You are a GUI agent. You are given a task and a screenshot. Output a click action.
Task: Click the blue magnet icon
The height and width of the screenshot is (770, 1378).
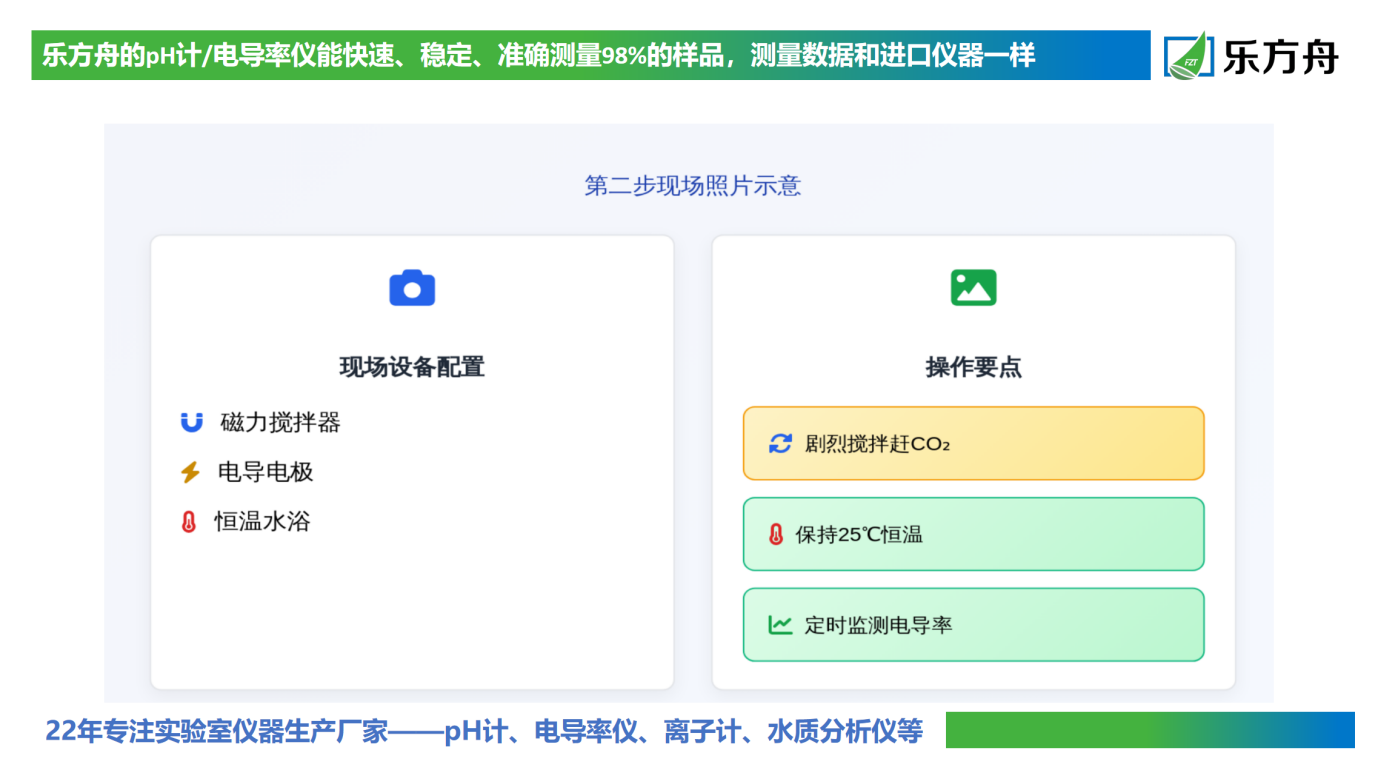pos(191,422)
